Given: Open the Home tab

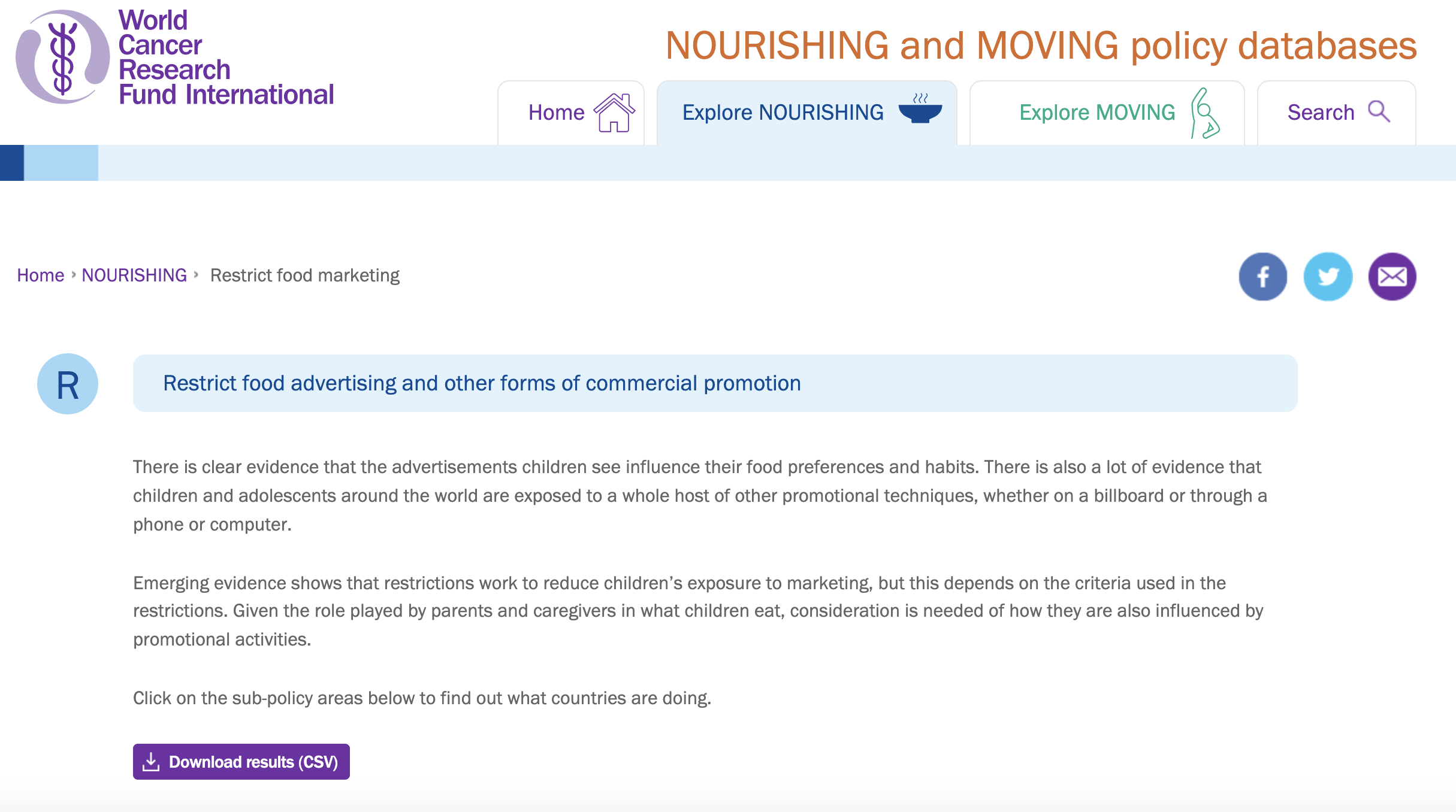Looking at the screenshot, I should [x=571, y=113].
